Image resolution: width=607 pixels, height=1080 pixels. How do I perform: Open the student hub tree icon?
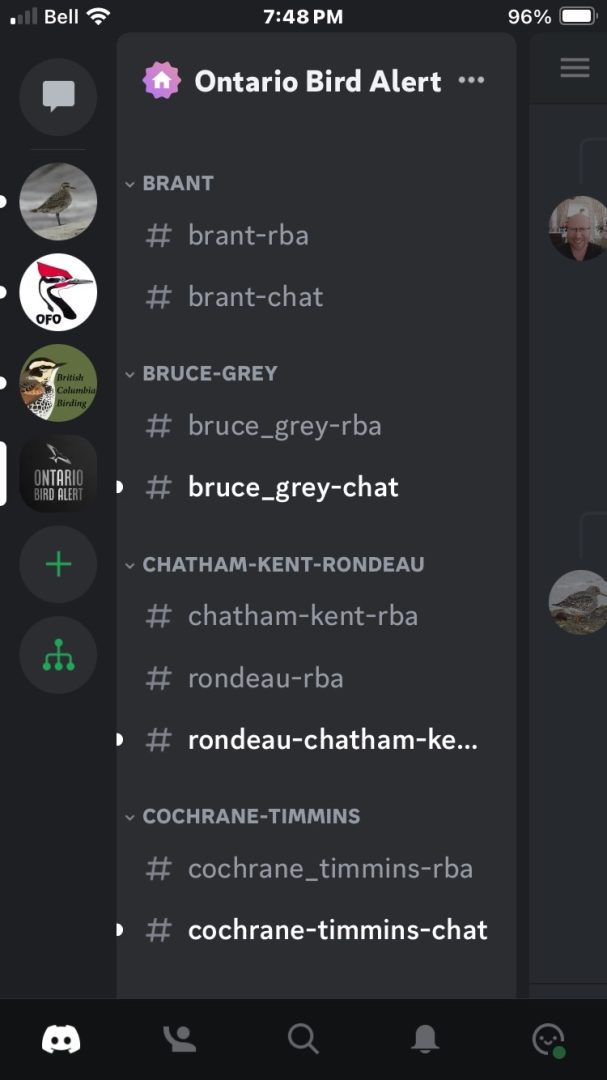coord(59,655)
